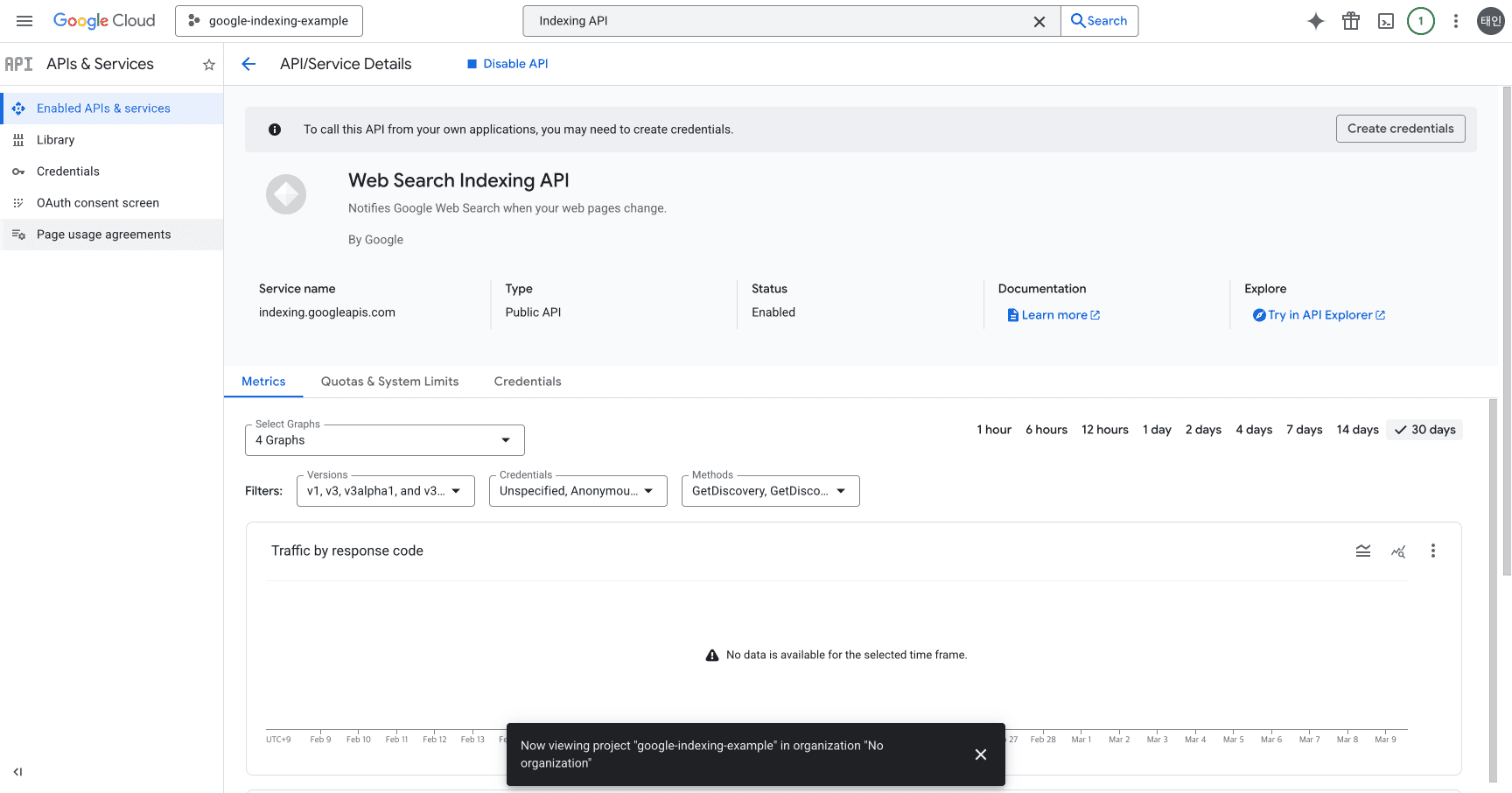
Task: Open Credentials in the sidebar
Action: pos(112,172)
